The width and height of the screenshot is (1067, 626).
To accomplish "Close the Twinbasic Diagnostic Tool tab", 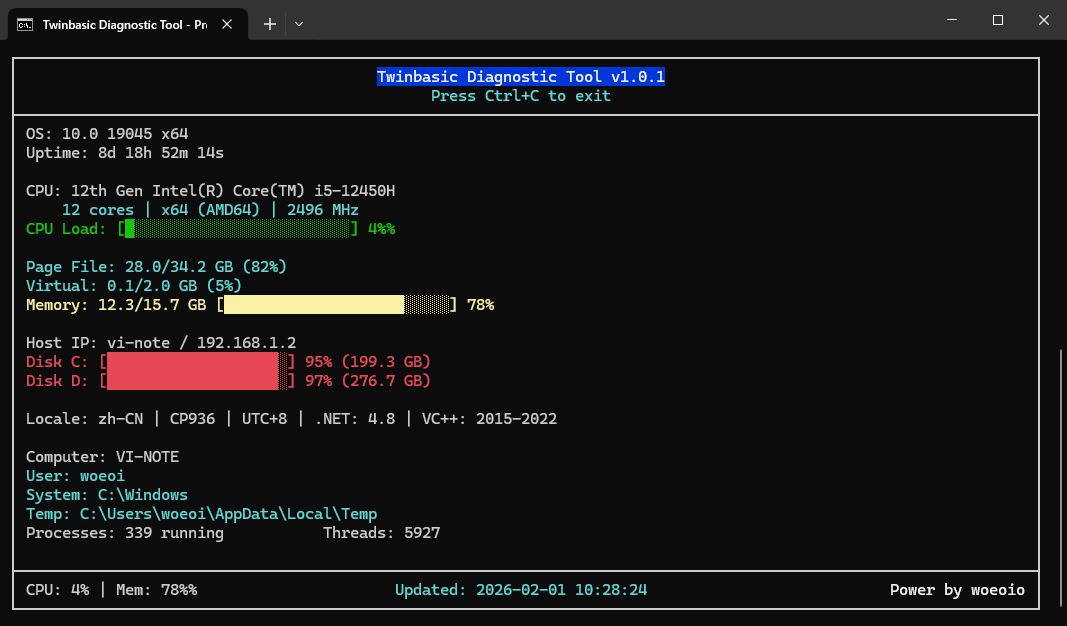I will (x=228, y=24).
